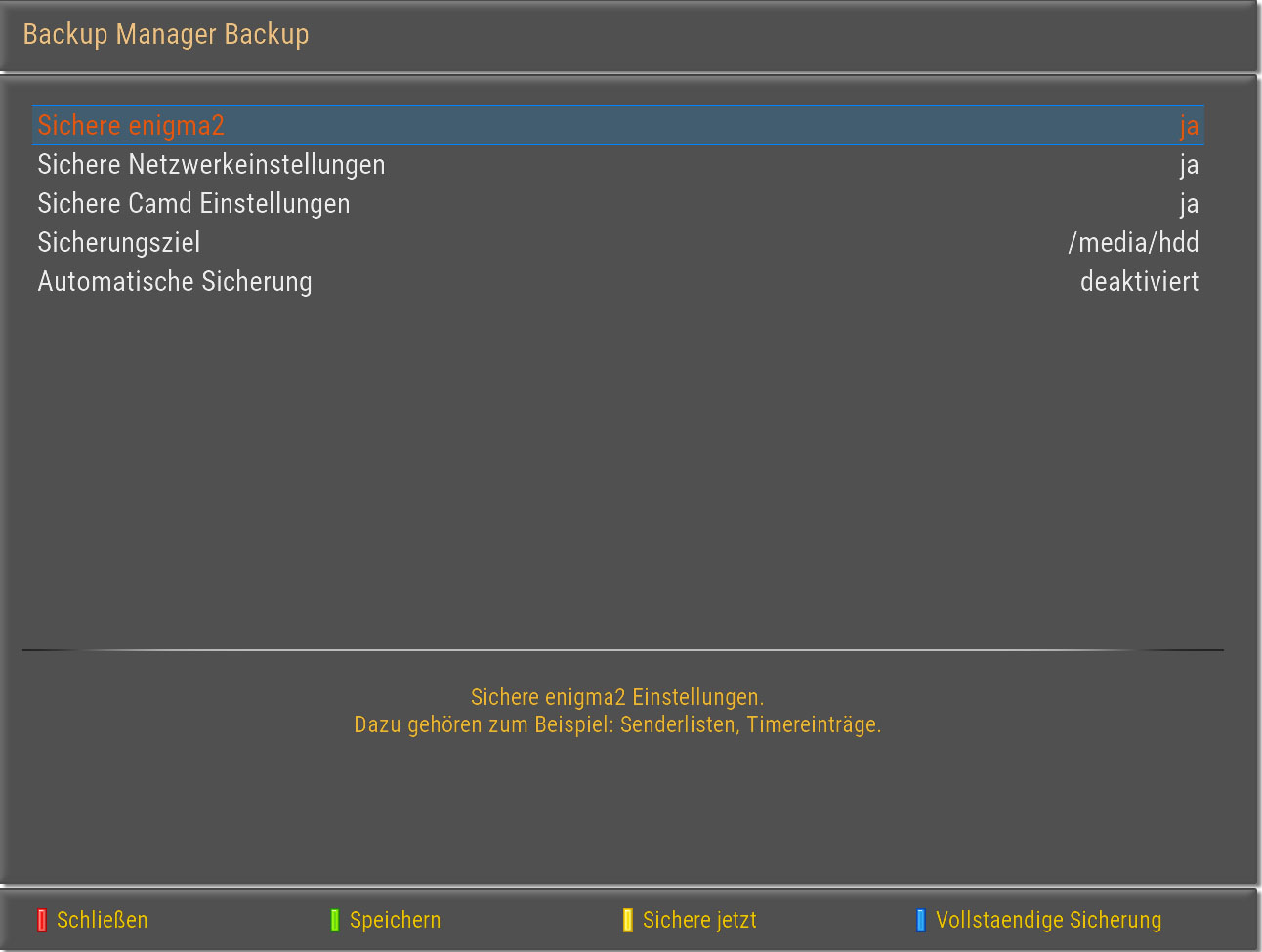Choose the 'Automatische Sicherung' entry
The width and height of the screenshot is (1262, 952).
pyautogui.click(x=175, y=282)
